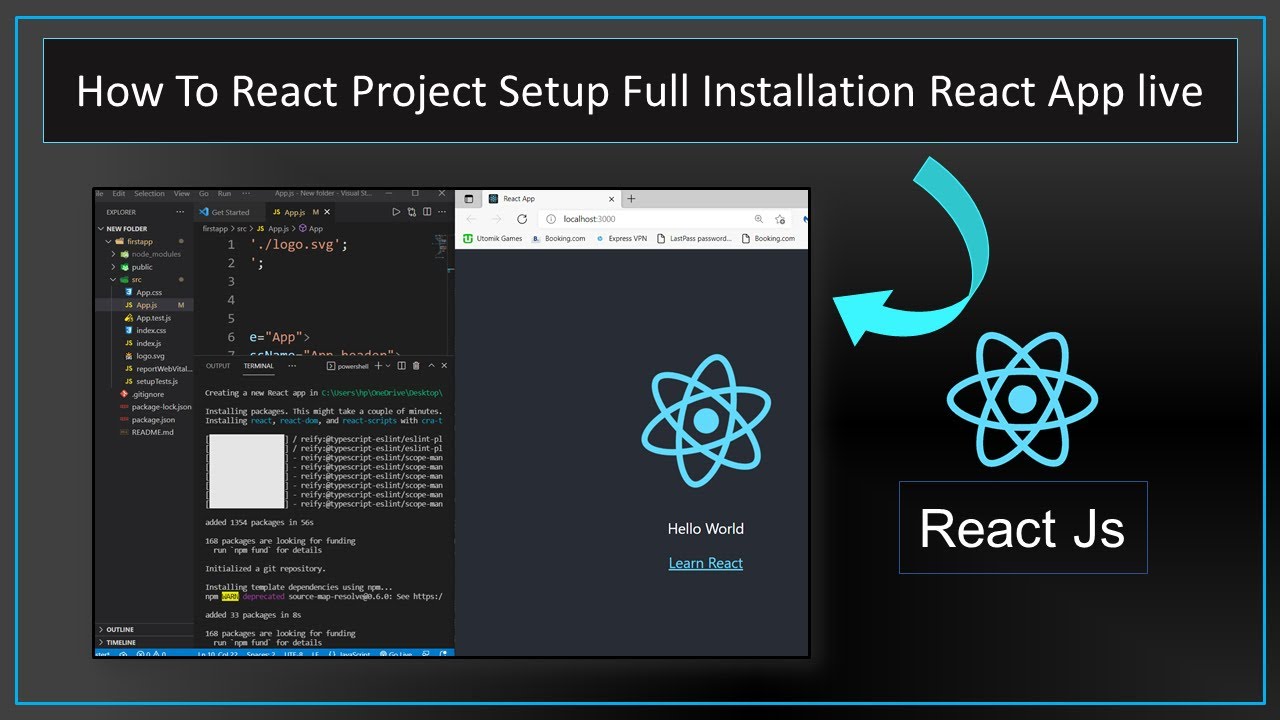1280x720 pixels.
Task: Click firstapp in the breadcrumb
Action: (216, 229)
